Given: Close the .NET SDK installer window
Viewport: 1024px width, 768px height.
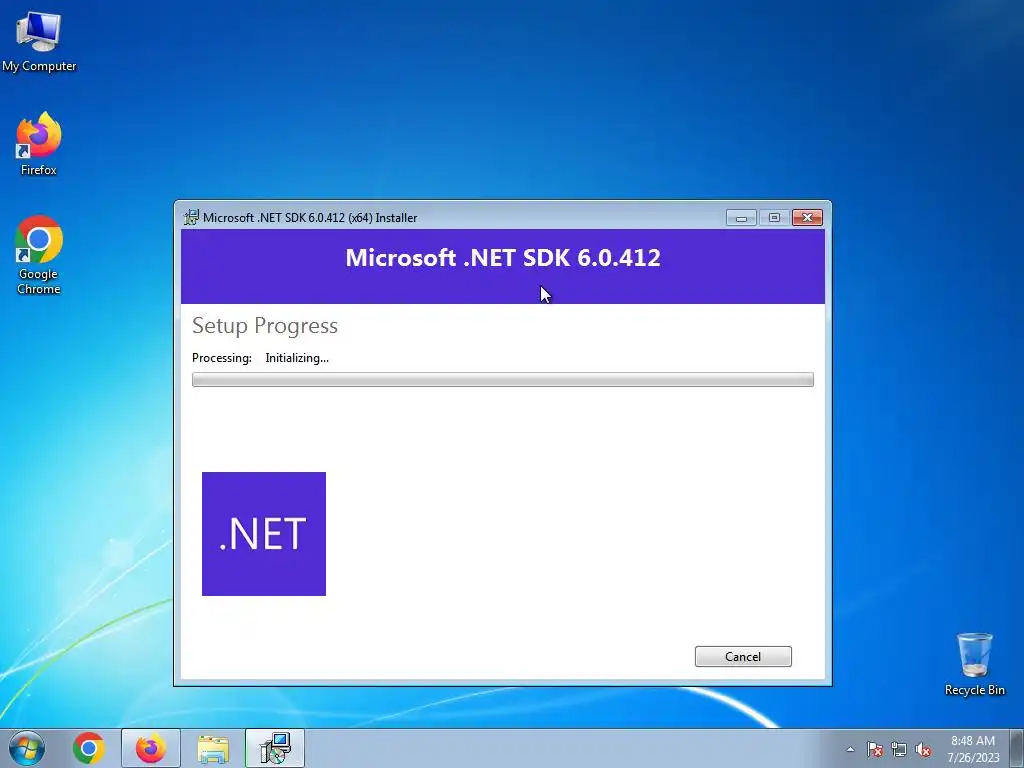Looking at the screenshot, I should tap(807, 217).
